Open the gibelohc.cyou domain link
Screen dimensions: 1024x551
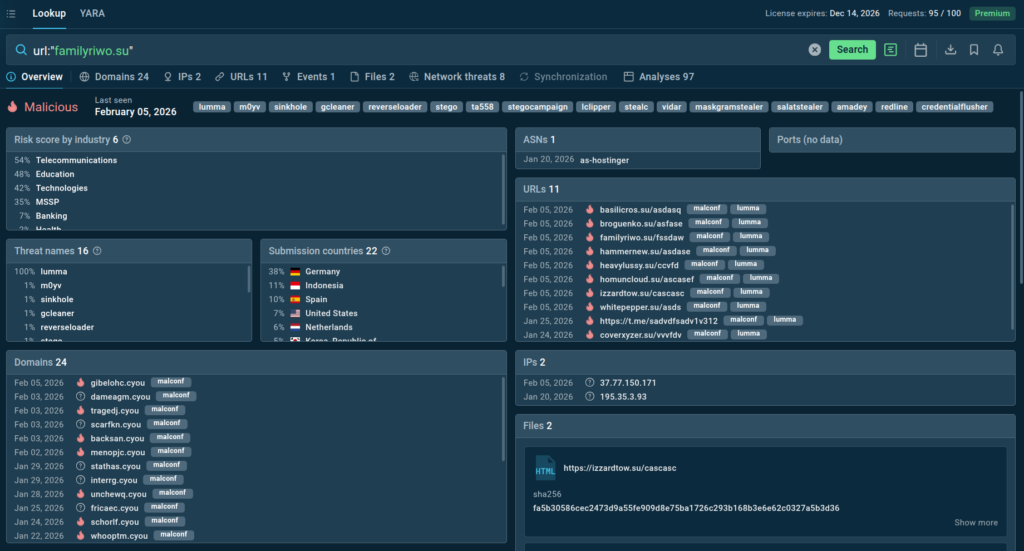pos(118,382)
